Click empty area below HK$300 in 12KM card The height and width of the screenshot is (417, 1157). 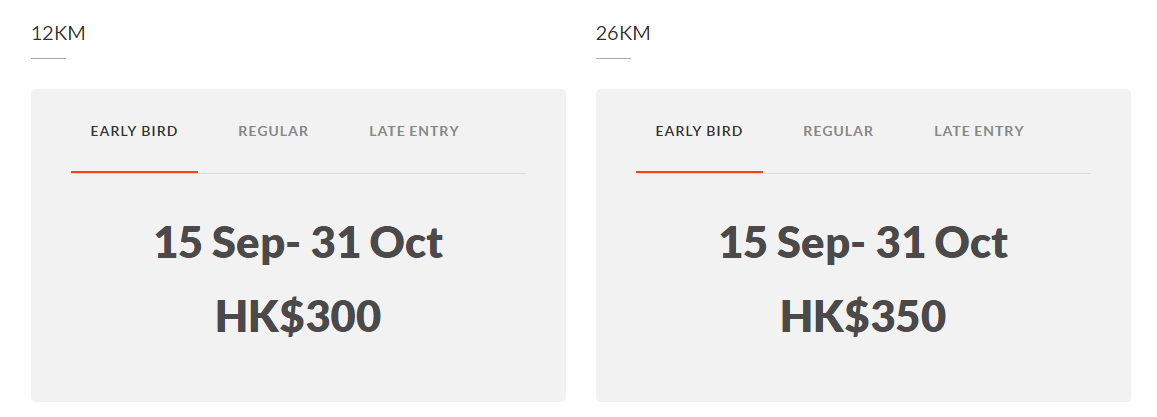[298, 372]
